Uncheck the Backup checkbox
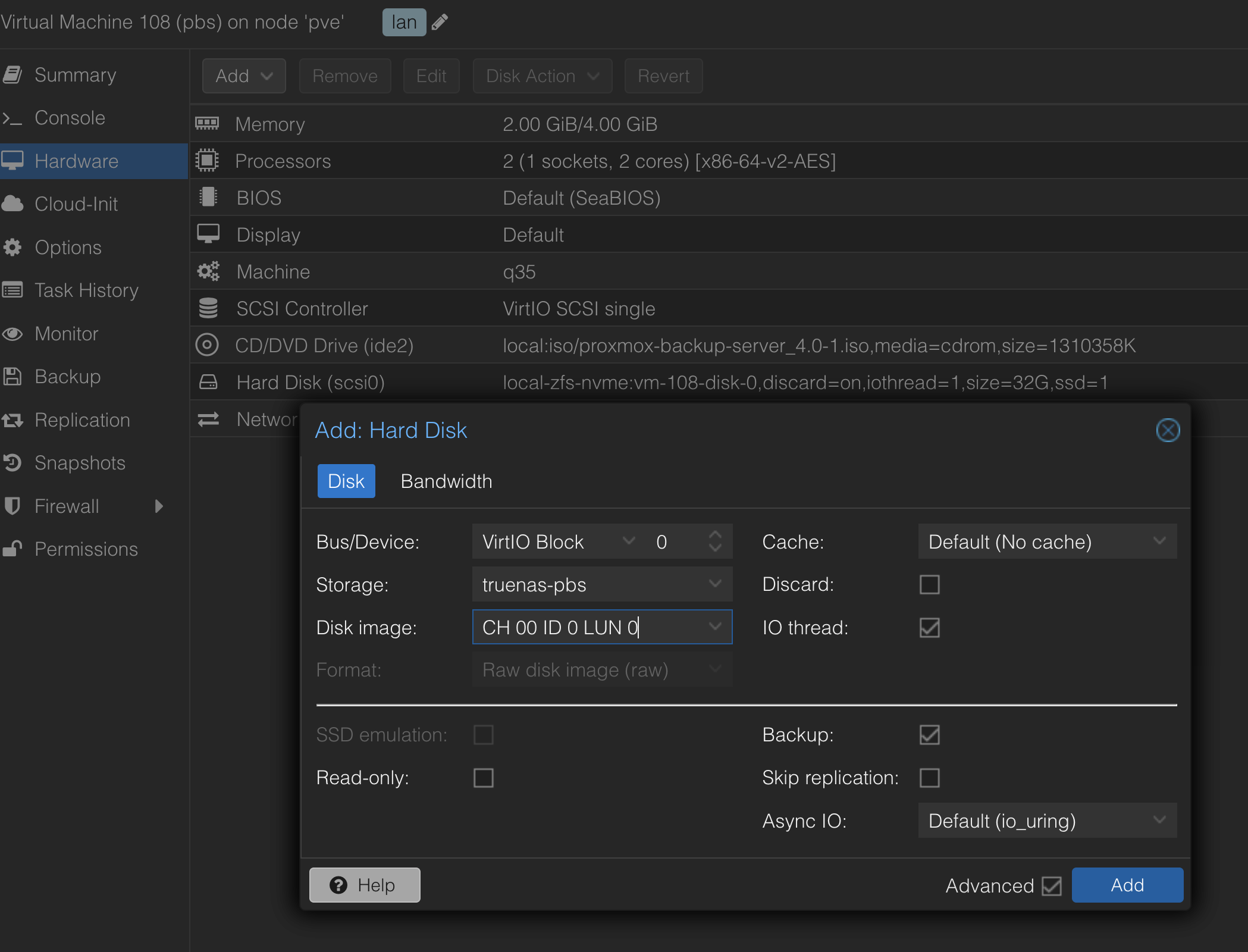The width and height of the screenshot is (1248, 952). [x=930, y=735]
